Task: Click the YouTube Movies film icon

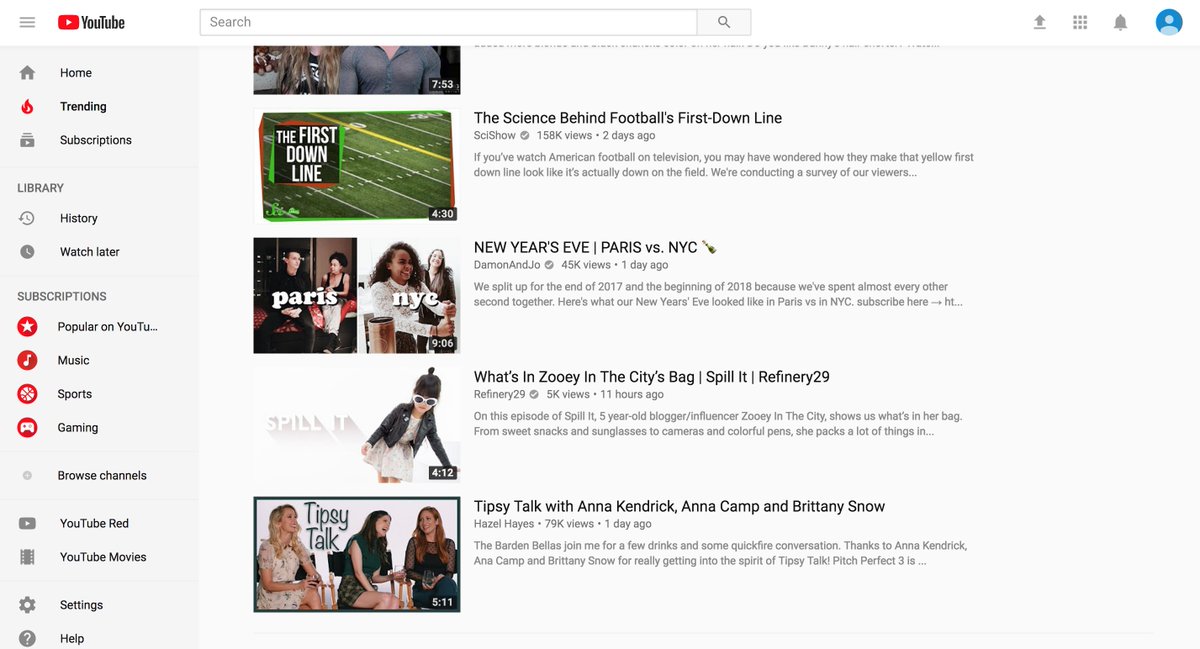Action: click(x=27, y=557)
